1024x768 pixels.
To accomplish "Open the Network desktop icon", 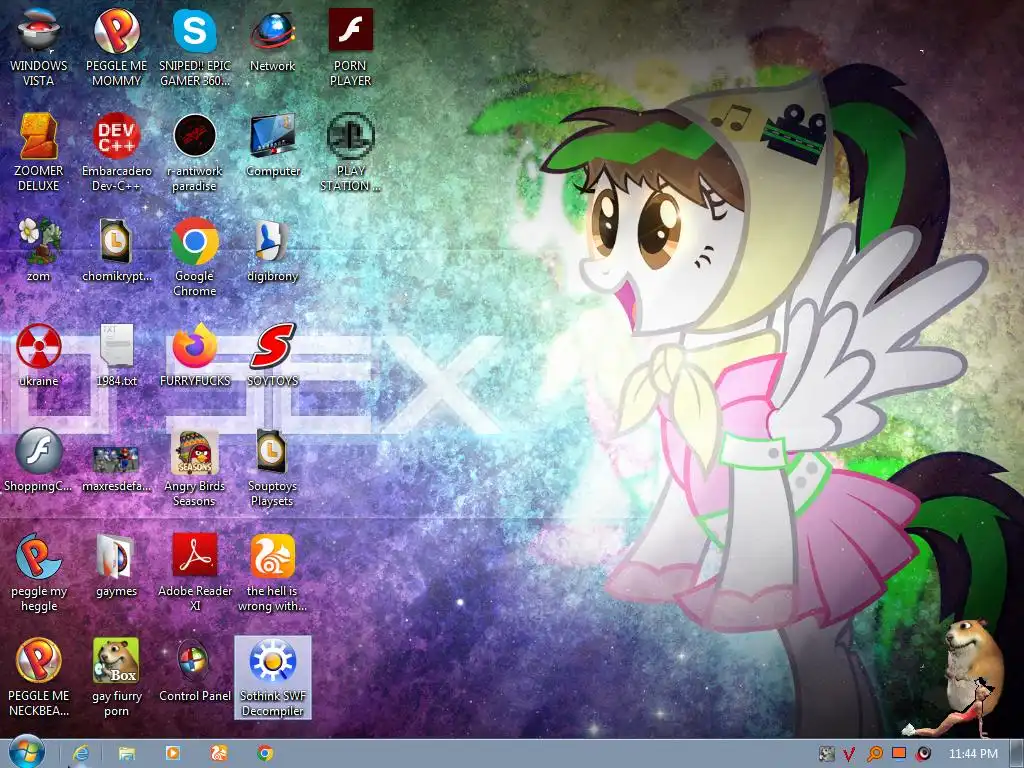I will [x=272, y=40].
